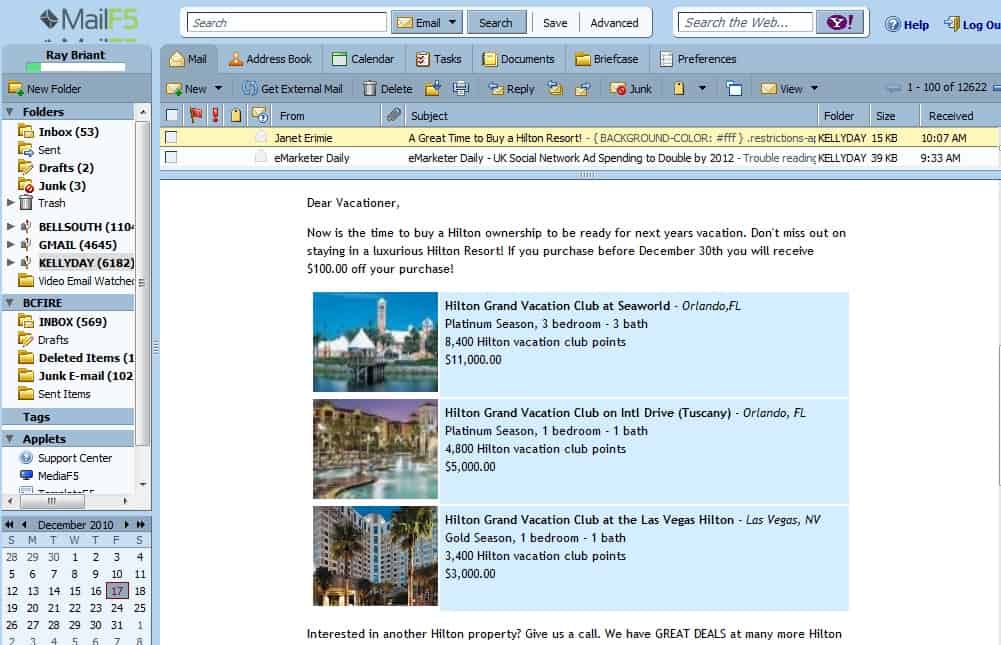Open Advanced search options
The image size is (1001, 645).
[614, 23]
